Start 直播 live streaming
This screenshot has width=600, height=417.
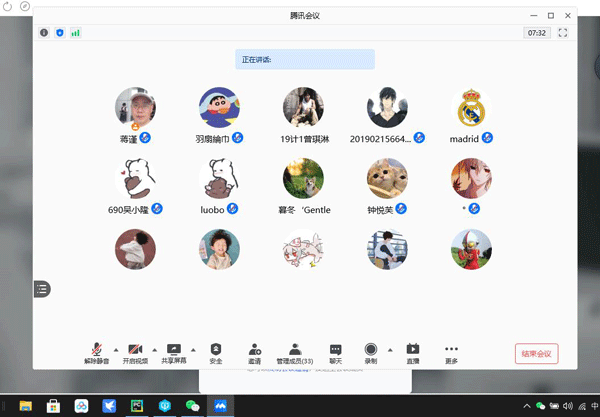pos(412,351)
